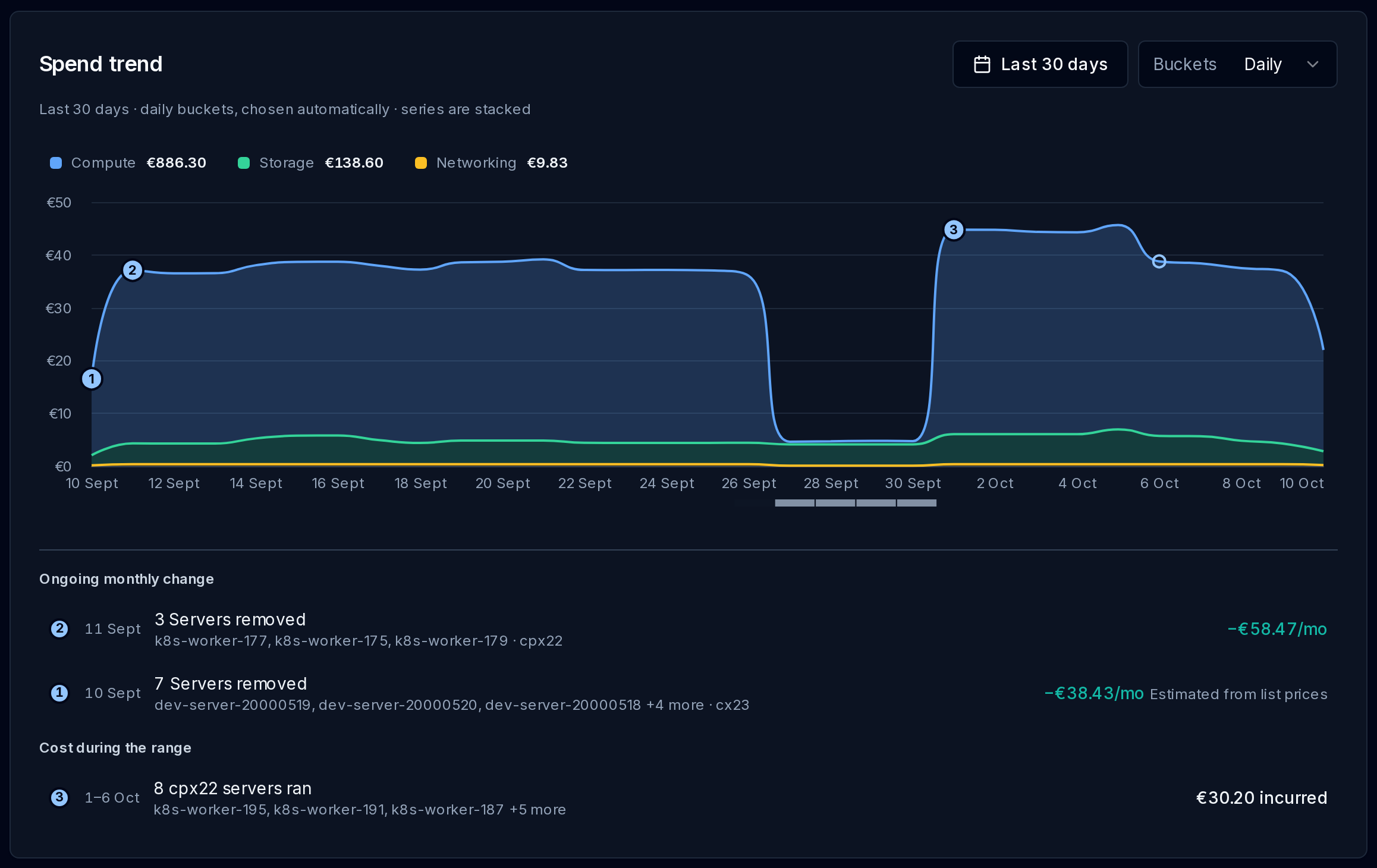Image resolution: width=1377 pixels, height=868 pixels.
Task: Open the Buckets Daily dropdown
Action: tap(1237, 64)
